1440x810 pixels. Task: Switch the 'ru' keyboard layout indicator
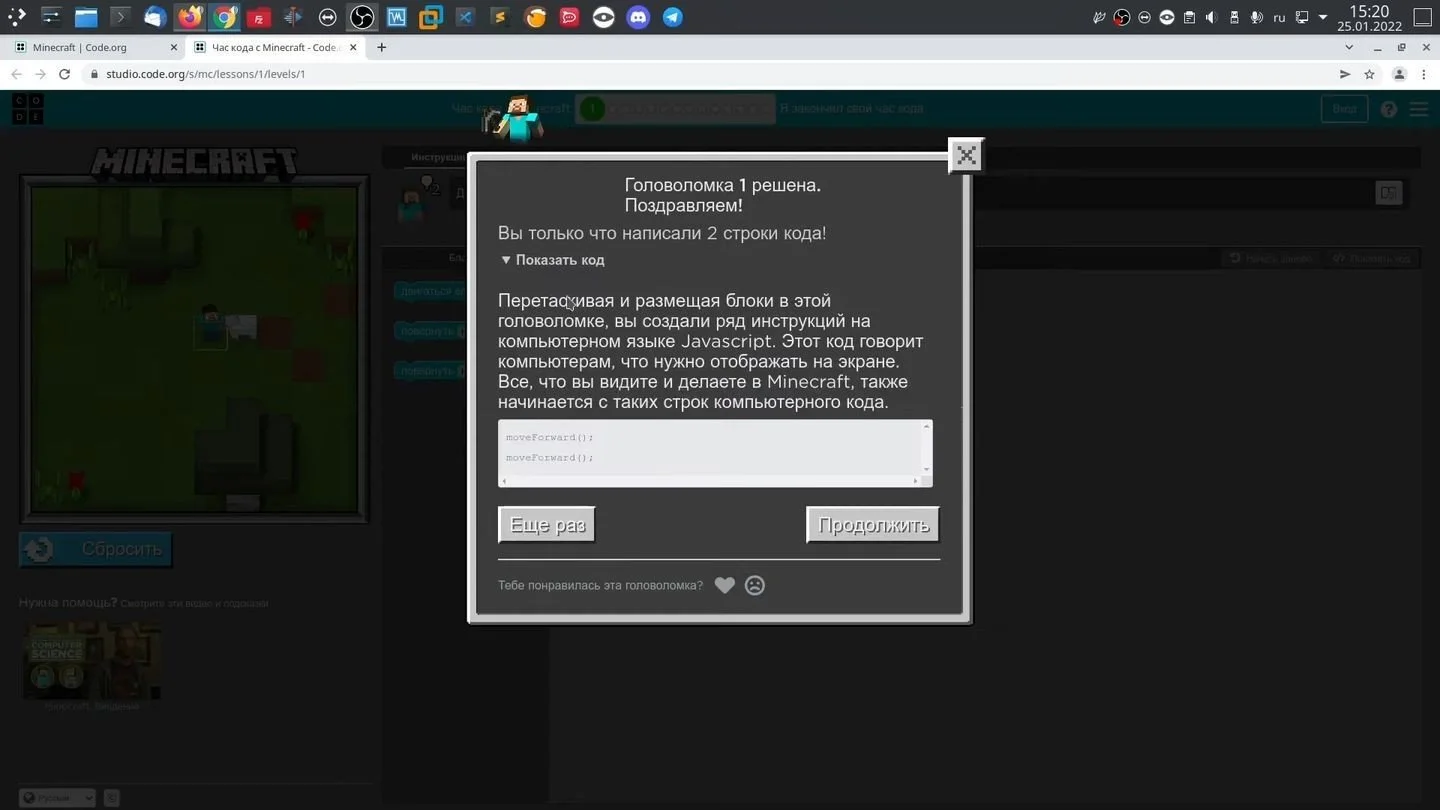click(x=1279, y=17)
